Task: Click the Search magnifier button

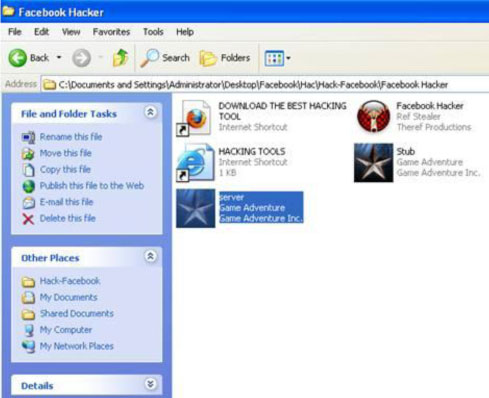Action: point(165,58)
